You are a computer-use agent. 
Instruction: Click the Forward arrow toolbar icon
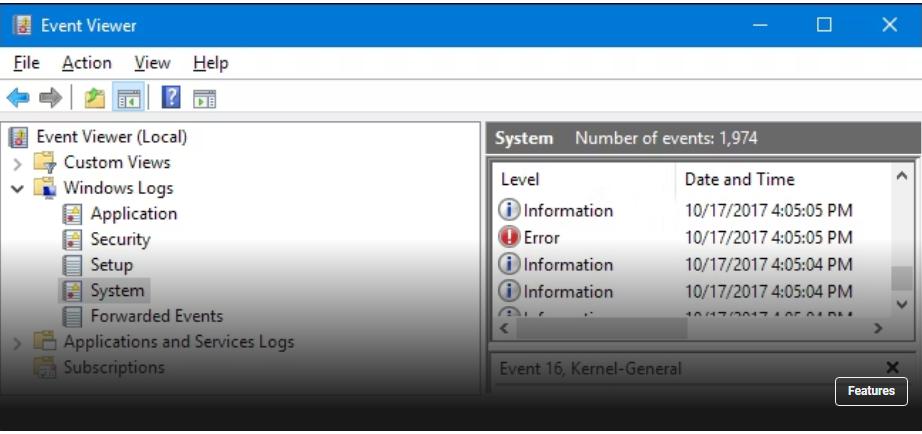[x=51, y=98]
